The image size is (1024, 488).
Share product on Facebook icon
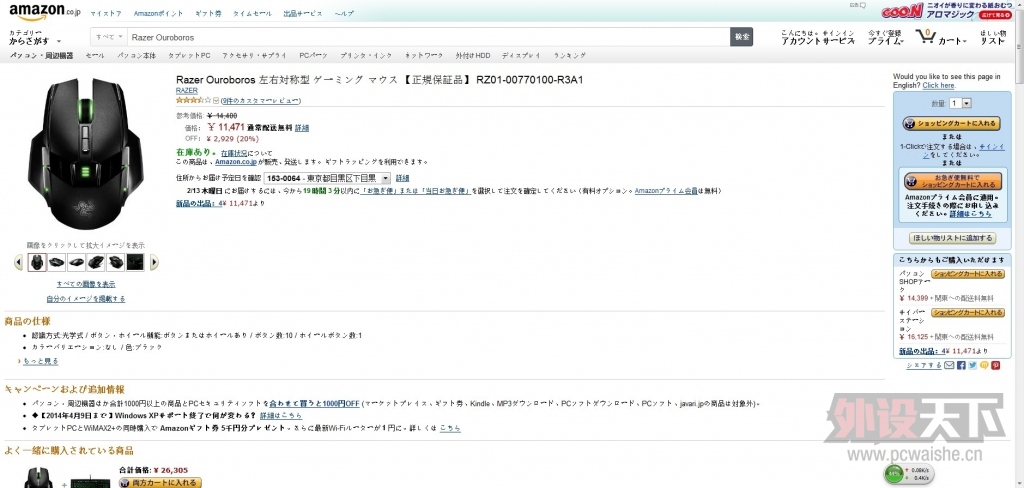[961, 365]
